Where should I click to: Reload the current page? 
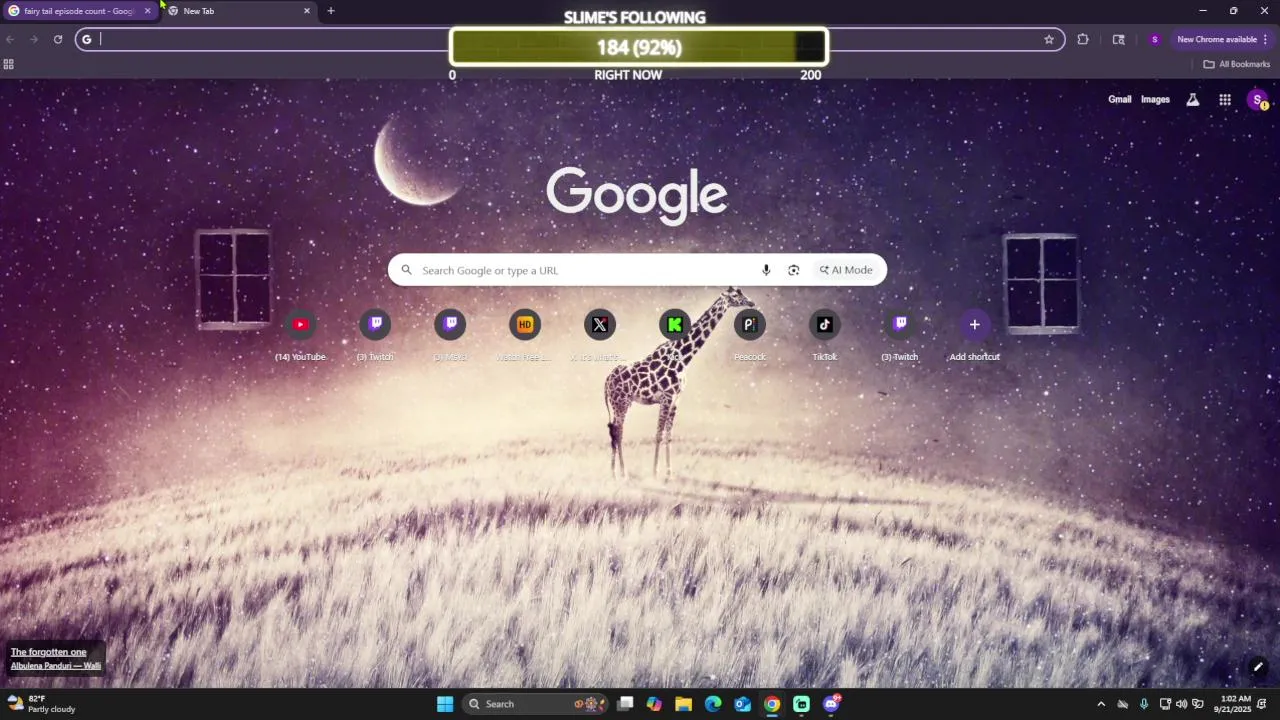(x=58, y=39)
